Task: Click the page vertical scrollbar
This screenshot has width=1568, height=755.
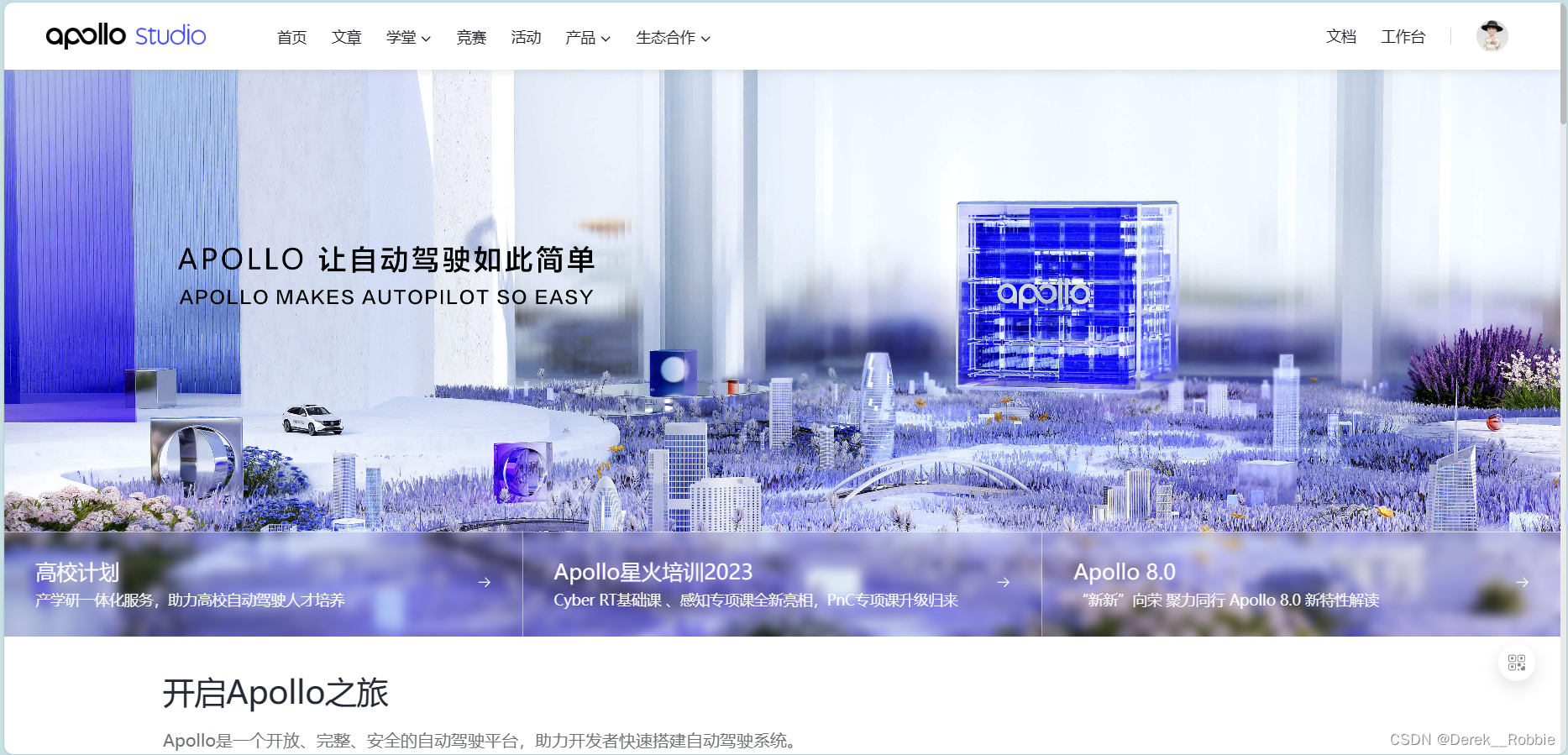Action: [x=1564, y=63]
